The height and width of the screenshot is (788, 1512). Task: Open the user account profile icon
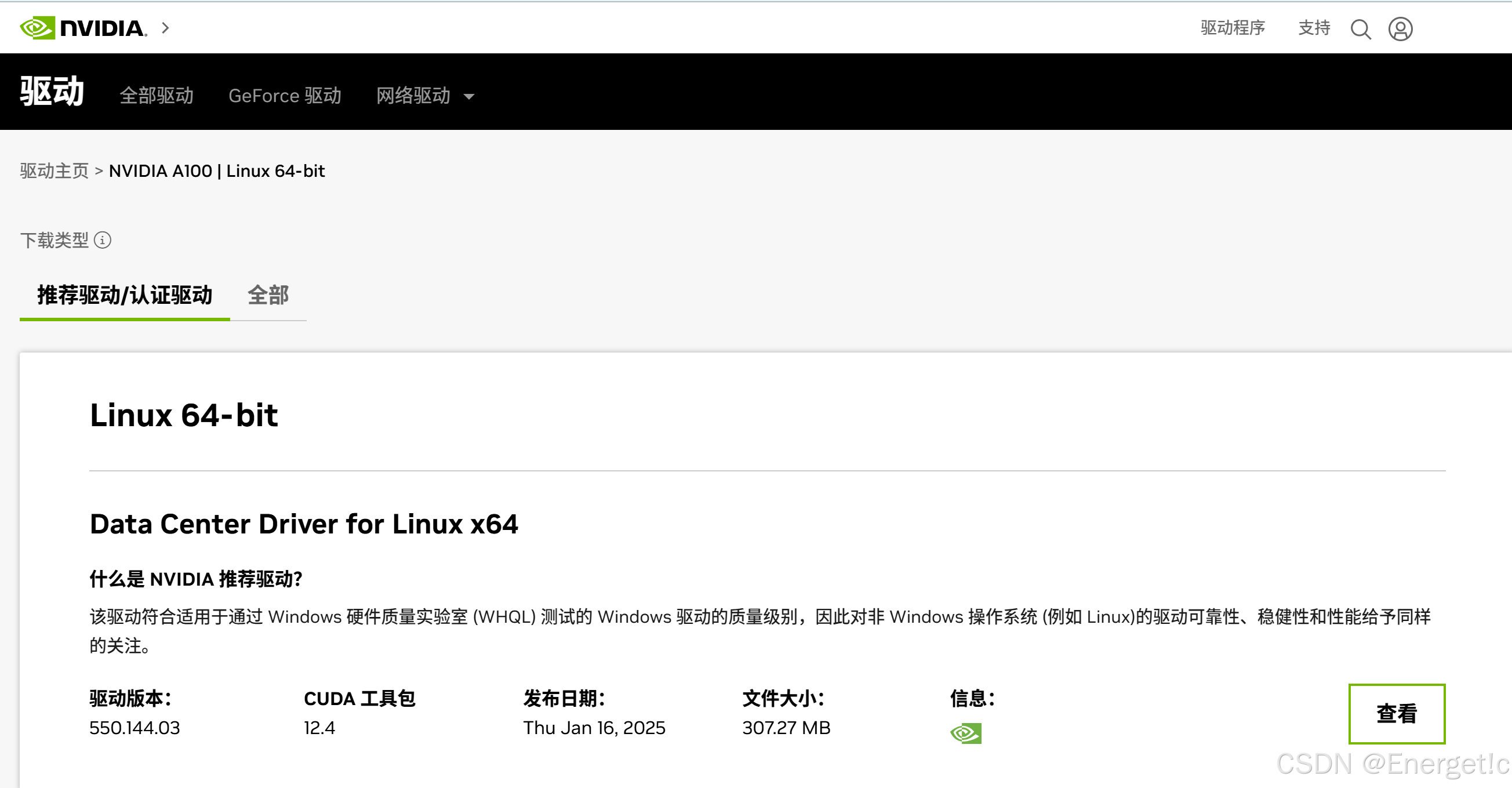pos(1400,29)
